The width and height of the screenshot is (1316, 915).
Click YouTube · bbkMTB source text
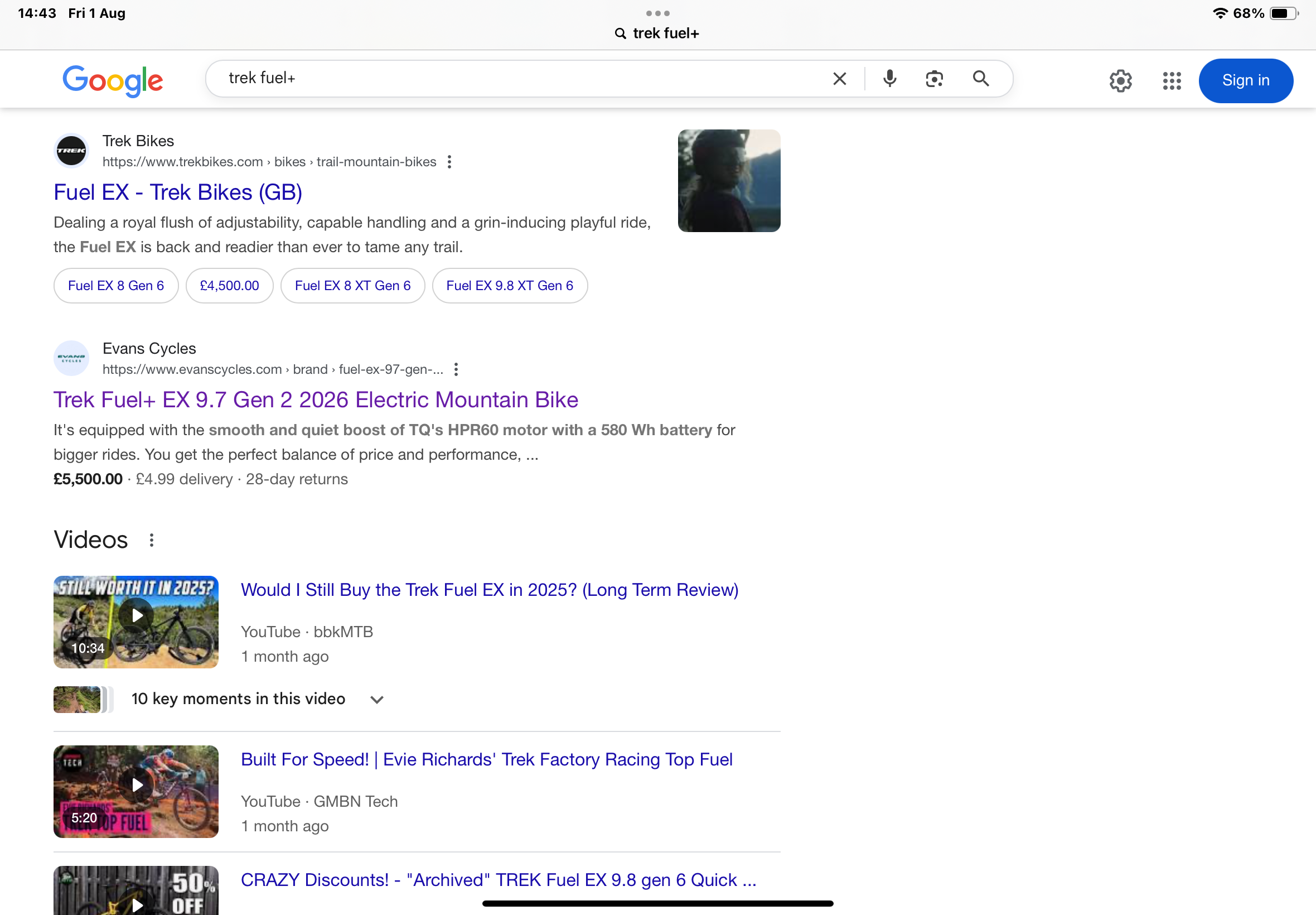click(307, 632)
